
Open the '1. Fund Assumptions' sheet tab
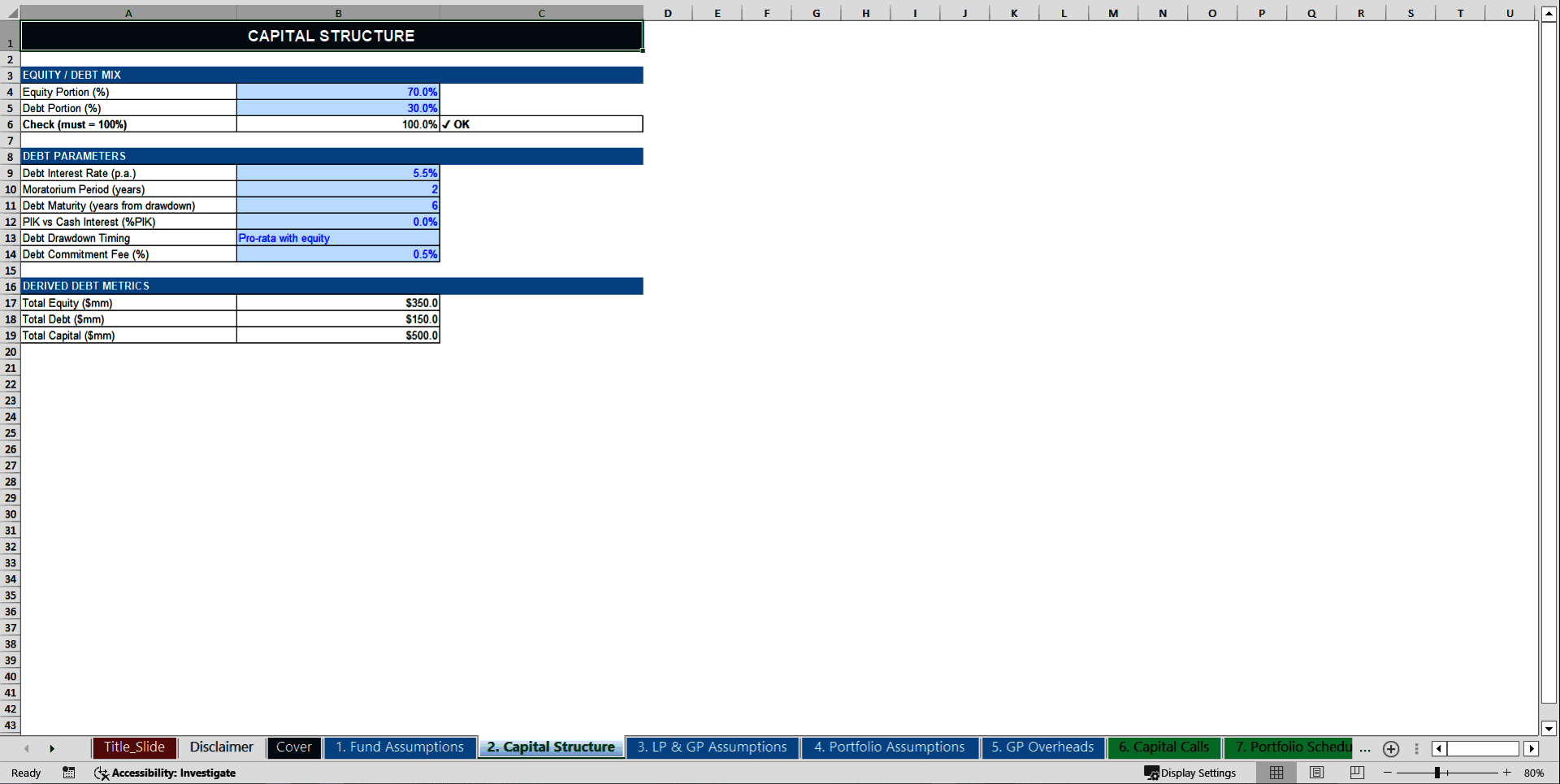pos(400,747)
